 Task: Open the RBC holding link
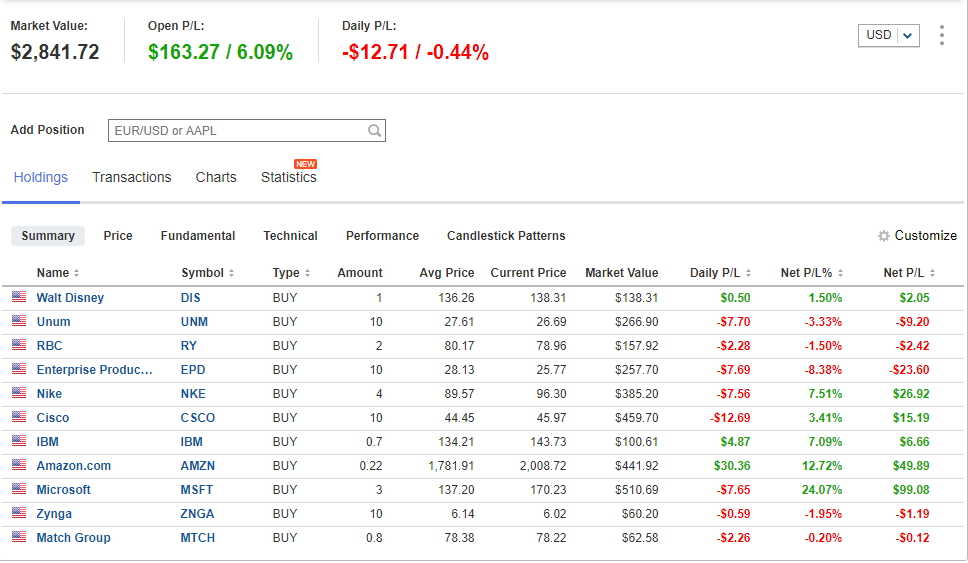49,346
